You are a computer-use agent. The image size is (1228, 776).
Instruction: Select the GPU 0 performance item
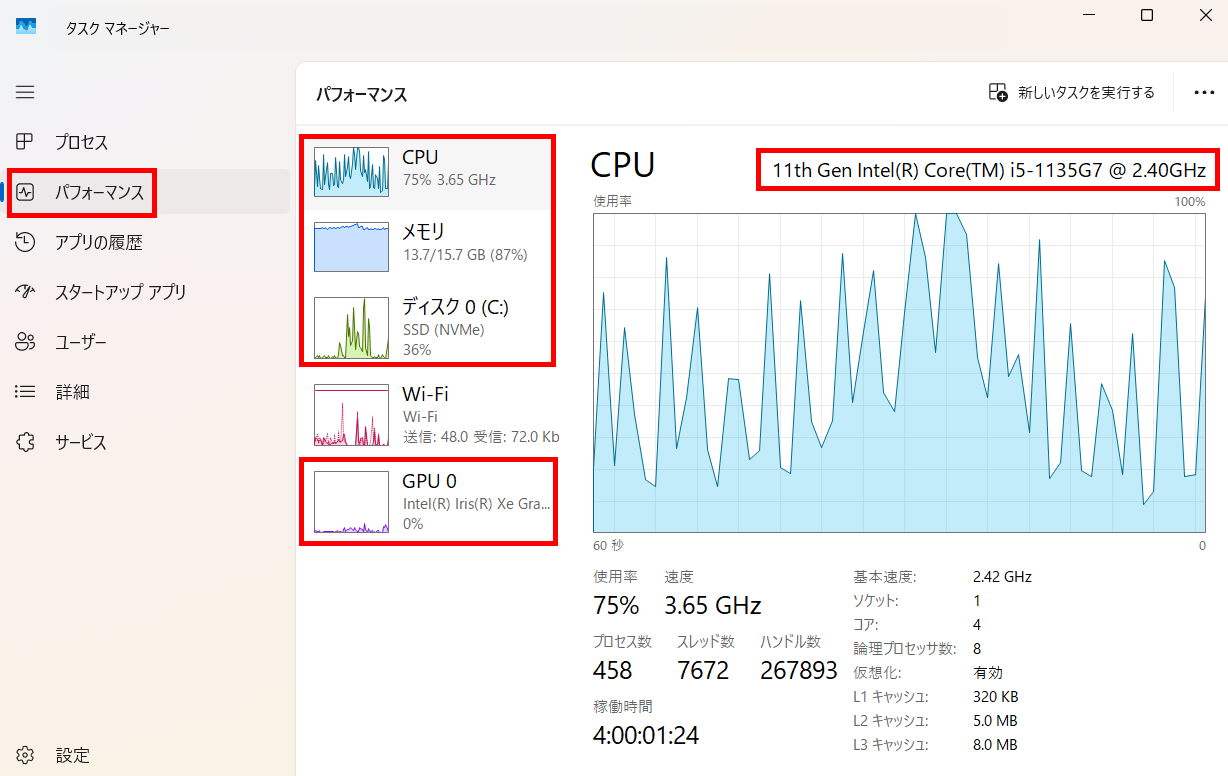click(x=430, y=501)
